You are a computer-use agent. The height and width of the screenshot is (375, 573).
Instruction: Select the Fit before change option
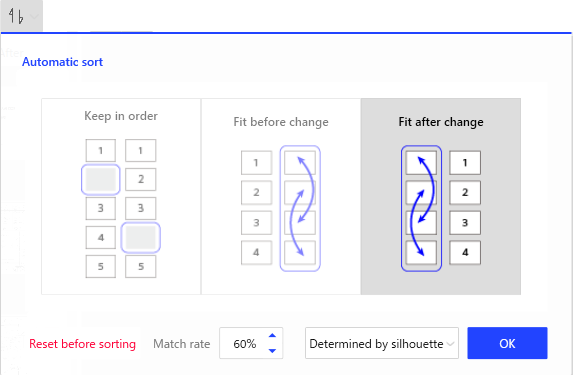point(281,196)
